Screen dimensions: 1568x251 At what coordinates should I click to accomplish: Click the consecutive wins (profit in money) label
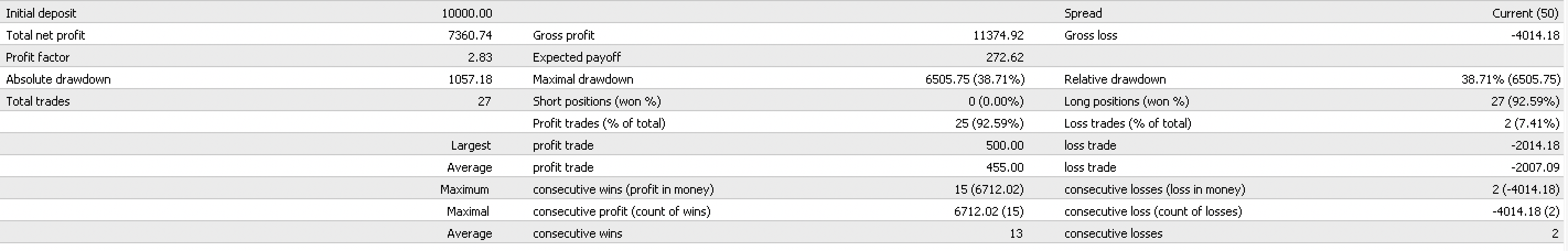pyautogui.click(x=622, y=189)
